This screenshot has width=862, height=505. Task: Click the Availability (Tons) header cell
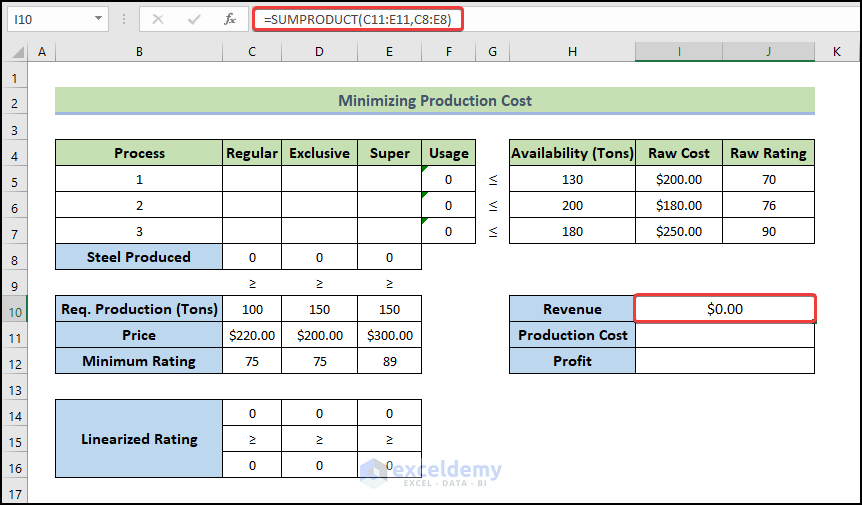click(x=572, y=153)
